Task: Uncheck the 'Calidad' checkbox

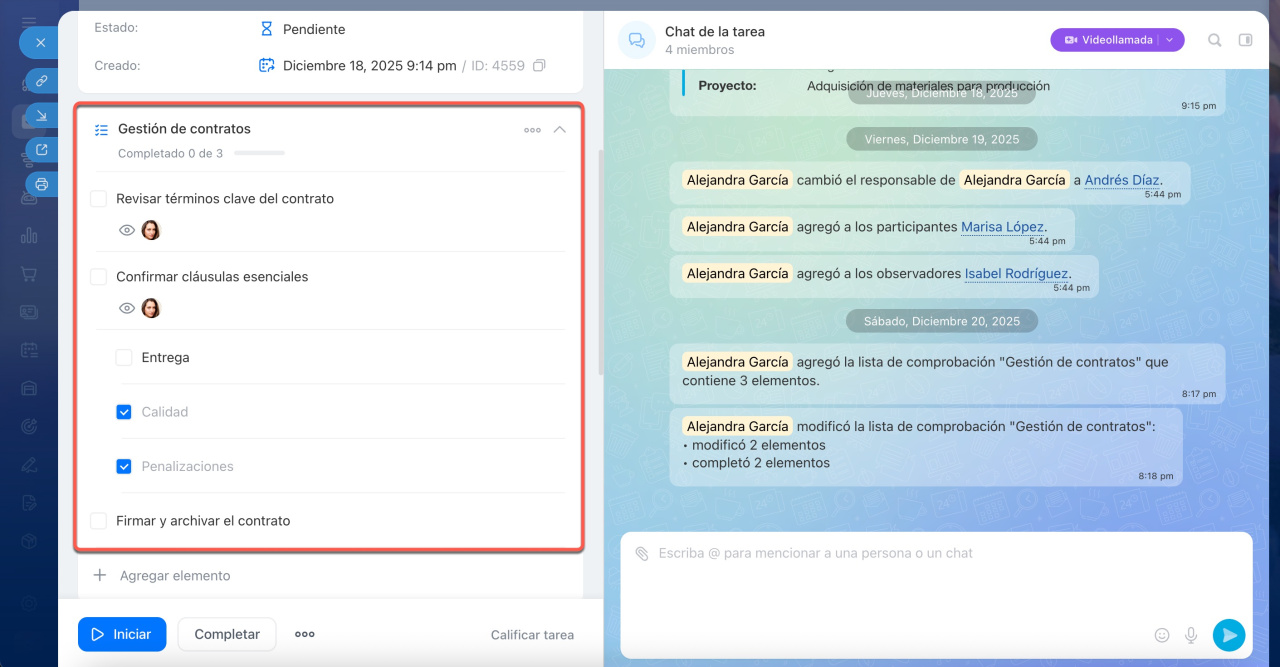Action: coord(124,412)
